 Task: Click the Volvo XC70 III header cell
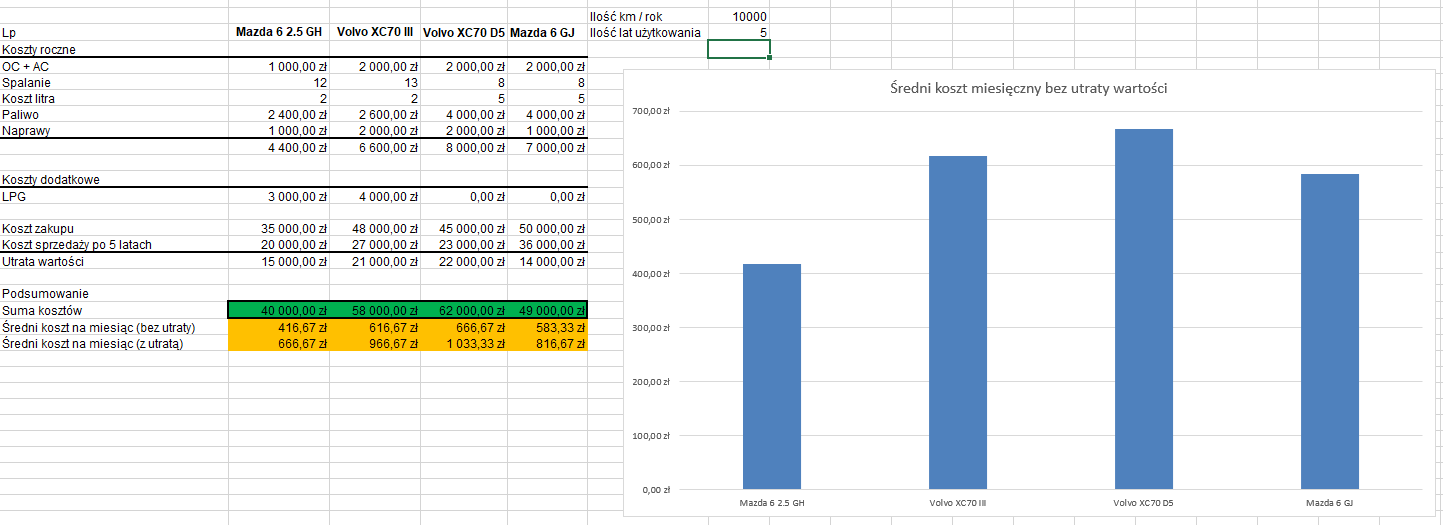(375, 32)
